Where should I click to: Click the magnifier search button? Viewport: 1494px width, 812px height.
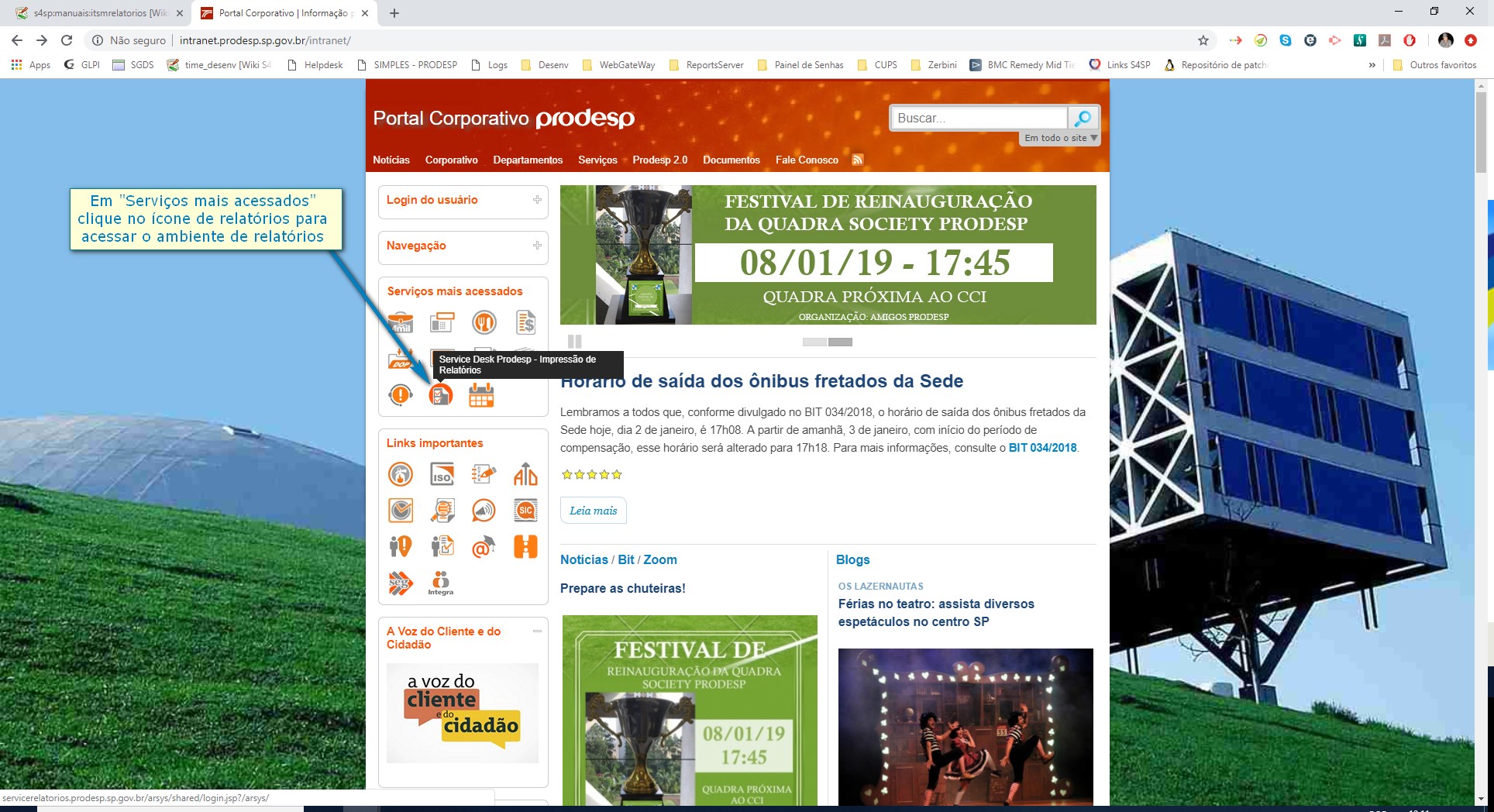click(x=1083, y=118)
